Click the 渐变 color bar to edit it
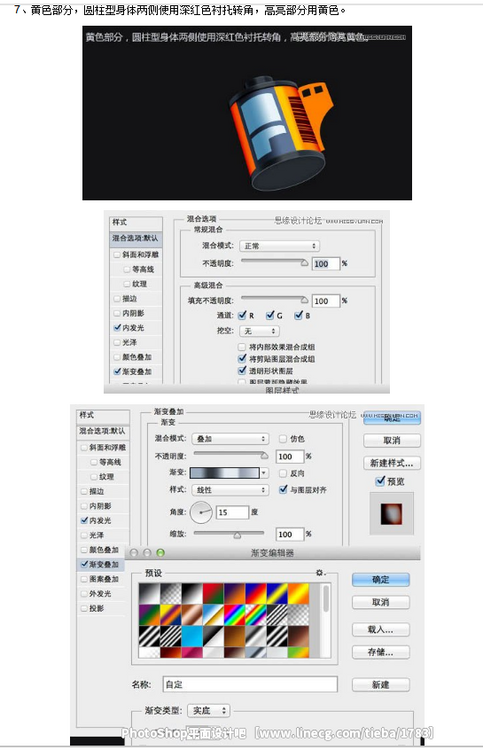This screenshot has height=750, width=483. [225, 473]
